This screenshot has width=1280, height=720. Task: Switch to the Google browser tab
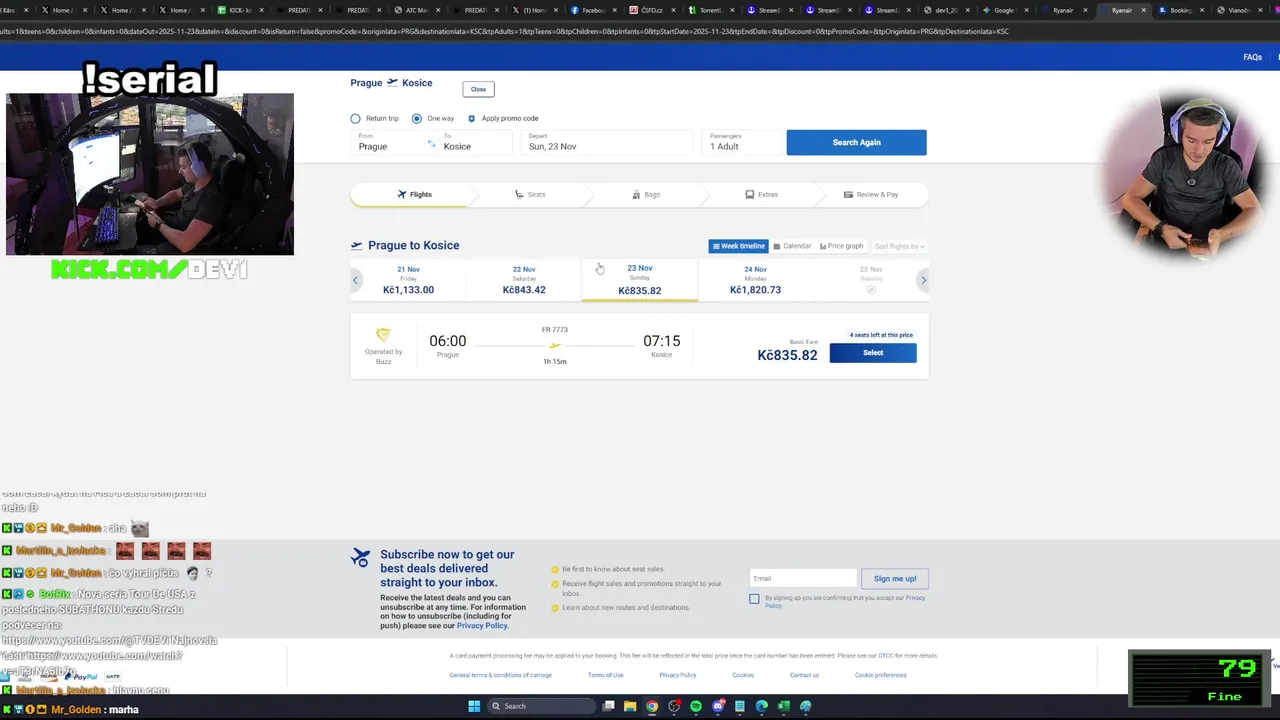pyautogui.click(x=1006, y=10)
